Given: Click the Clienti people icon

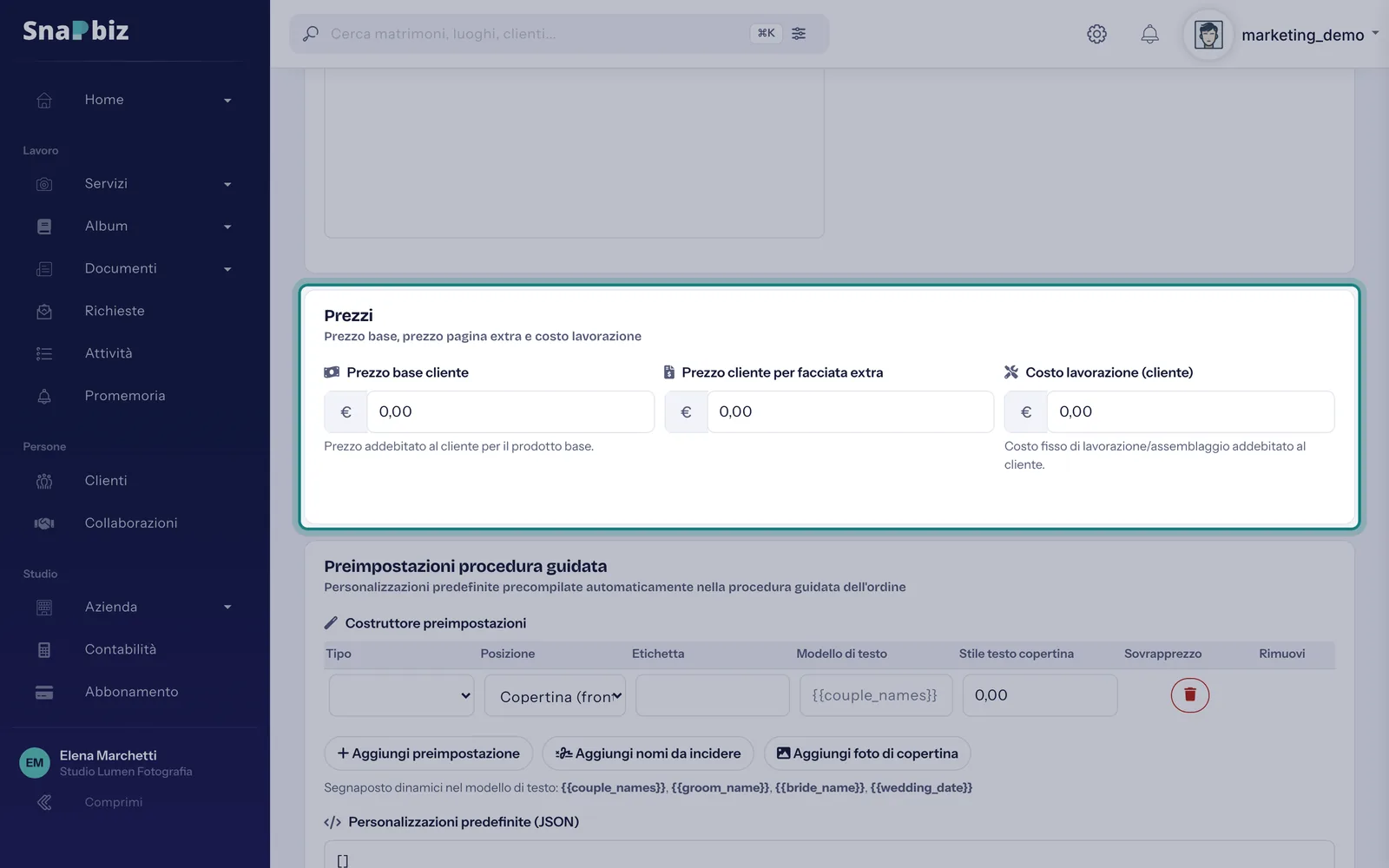Looking at the screenshot, I should point(44,481).
